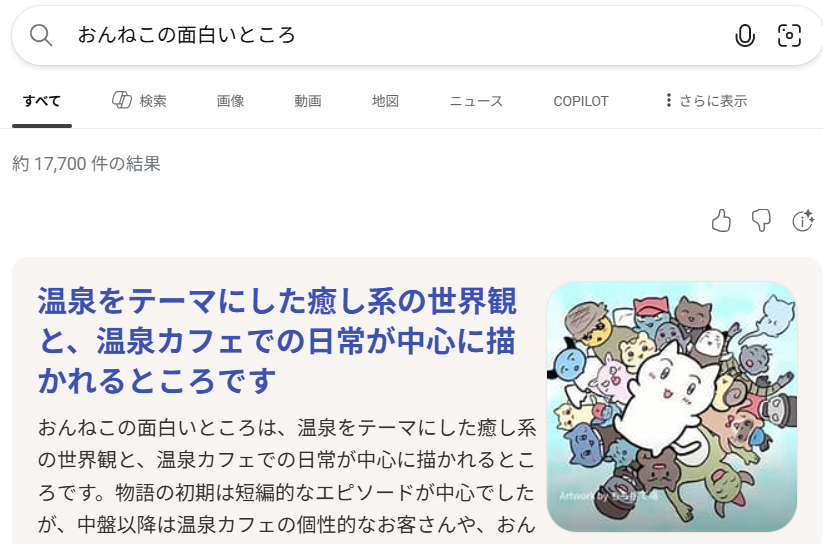
Task: Click the Copilot icon beside 検索
Action: point(122,100)
